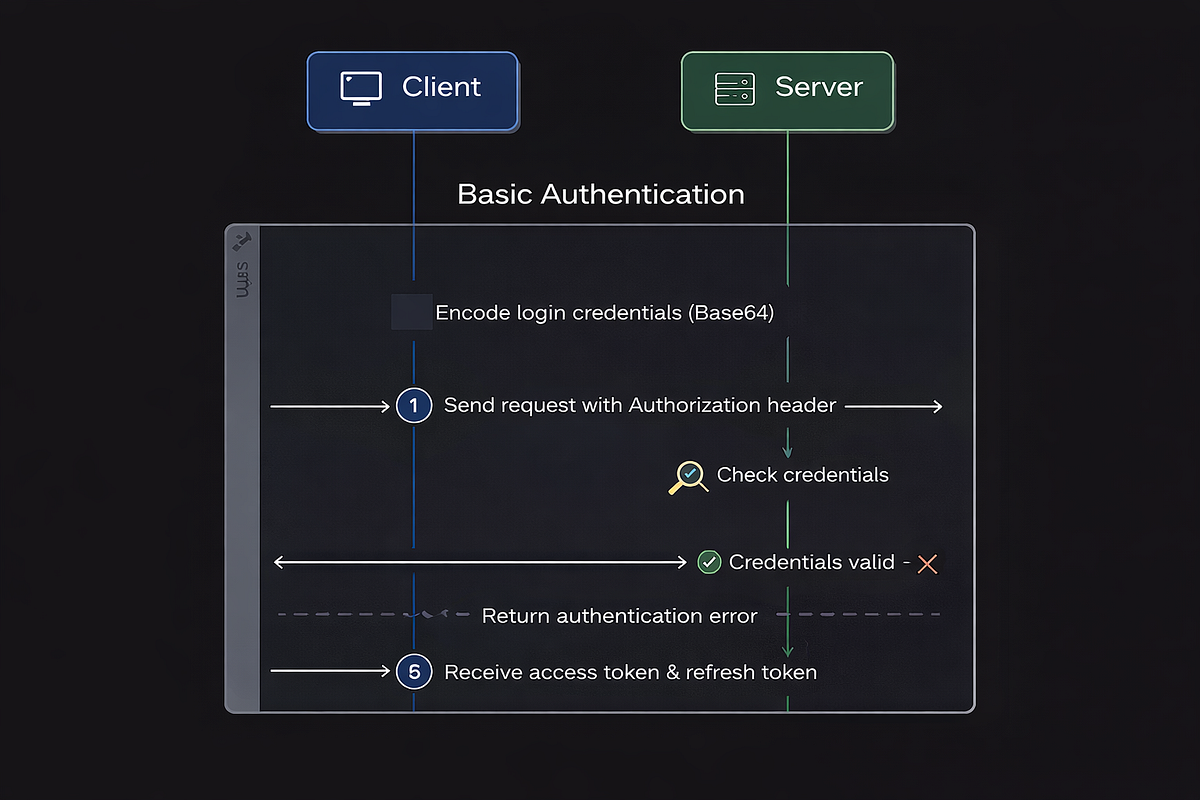Click the dark square beside Encode login credentials

411,312
